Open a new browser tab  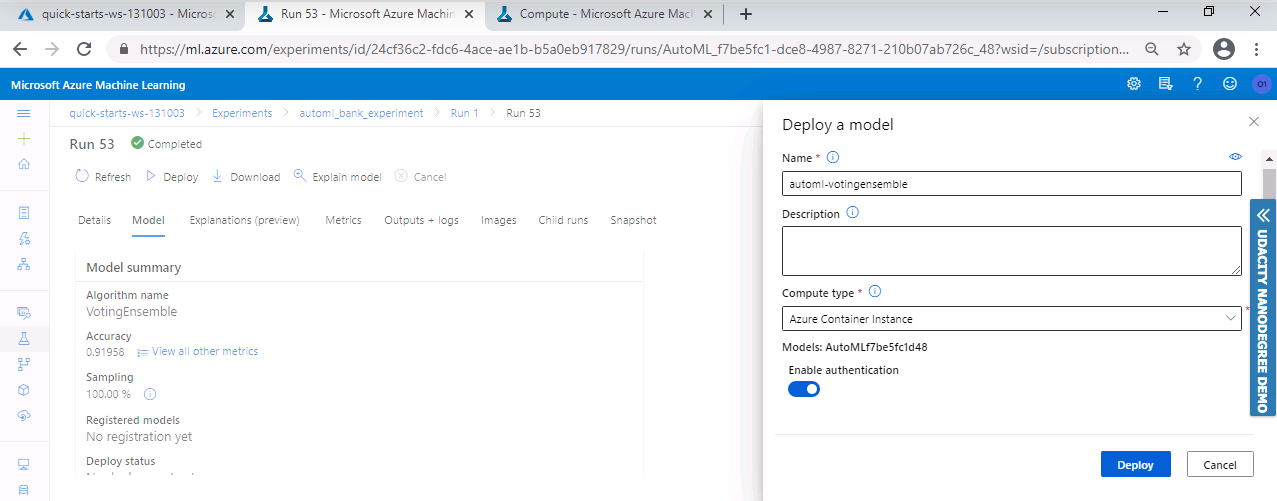(x=745, y=14)
